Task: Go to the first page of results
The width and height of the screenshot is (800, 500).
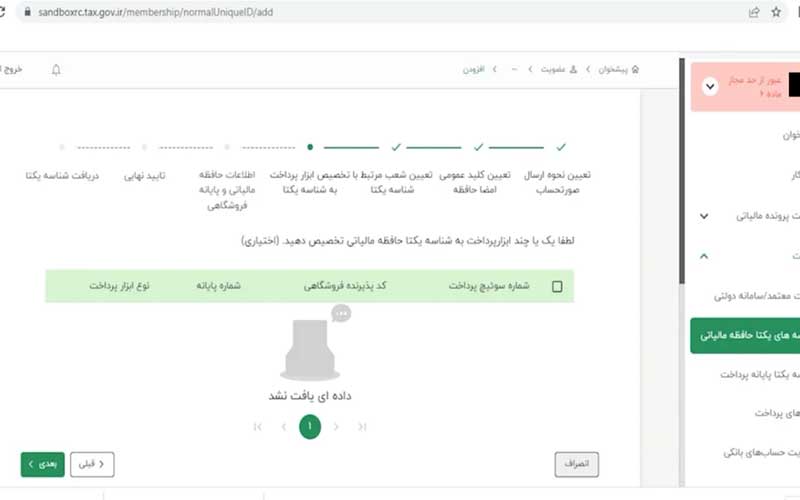Action: click(362, 427)
